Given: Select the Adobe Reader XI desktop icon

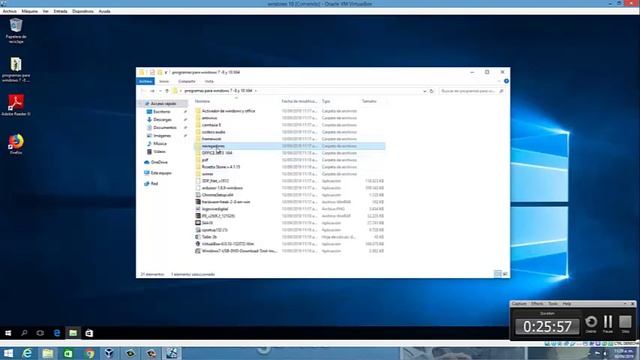Looking at the screenshot, I should [16, 105].
